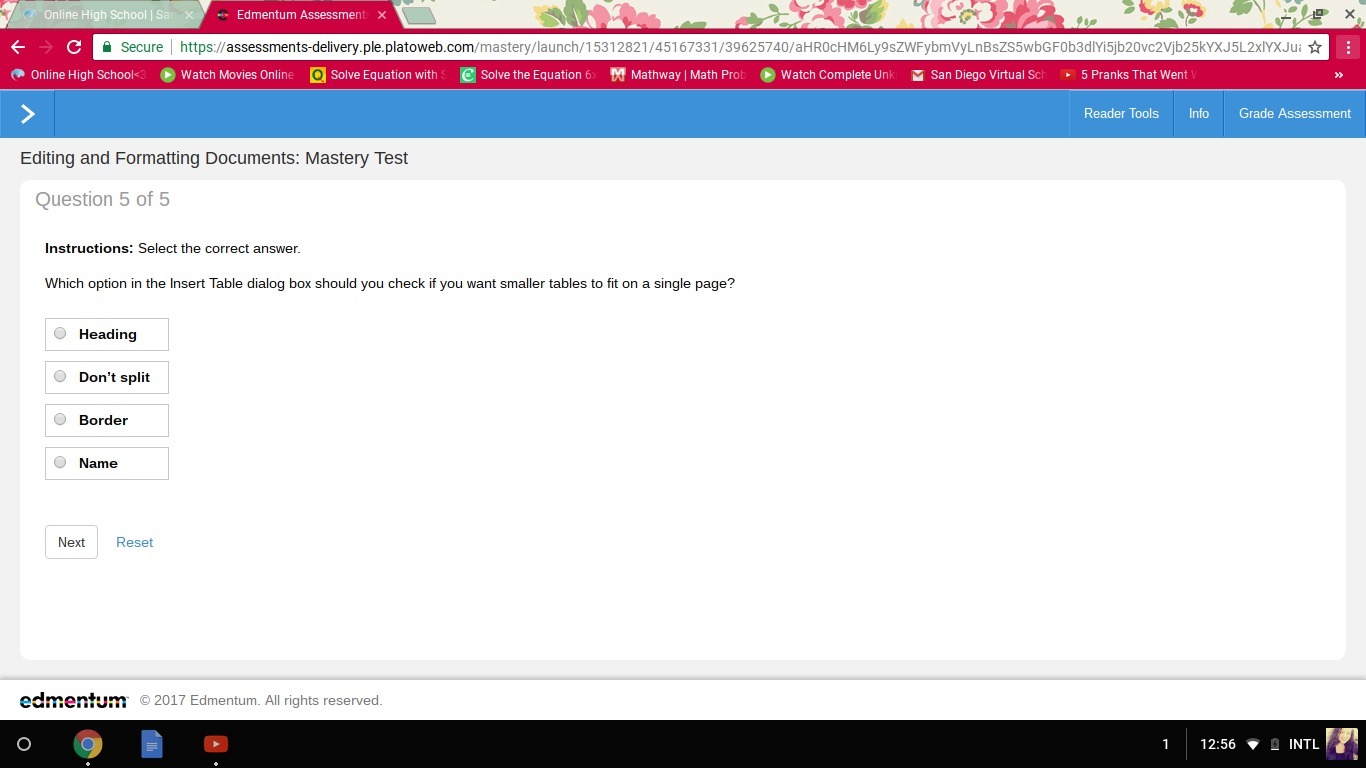Click the battery icon in system tray

point(1275,744)
